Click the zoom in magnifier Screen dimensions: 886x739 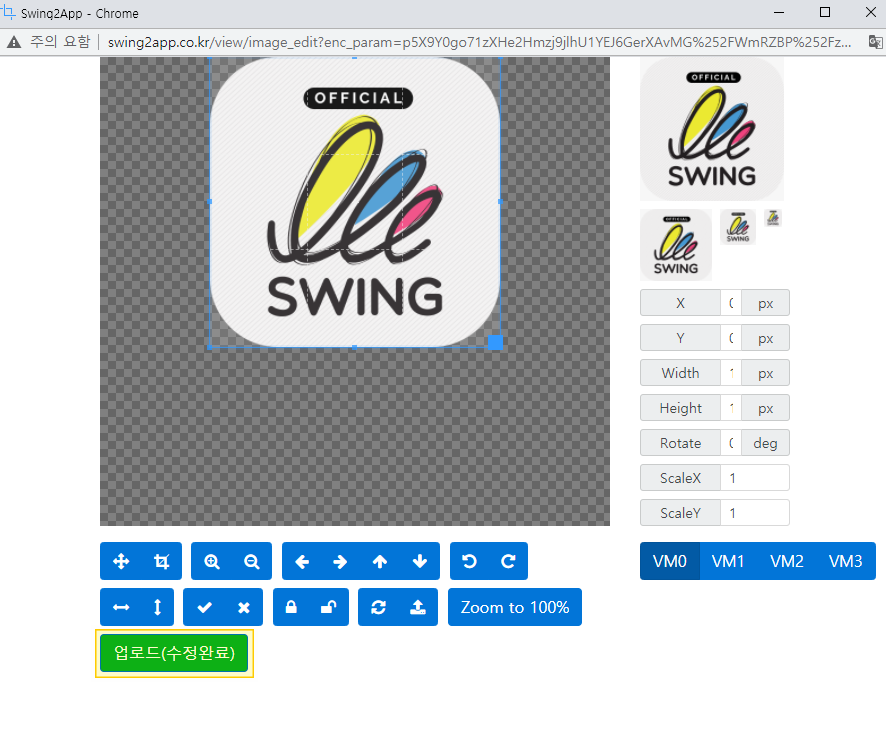tap(212, 562)
